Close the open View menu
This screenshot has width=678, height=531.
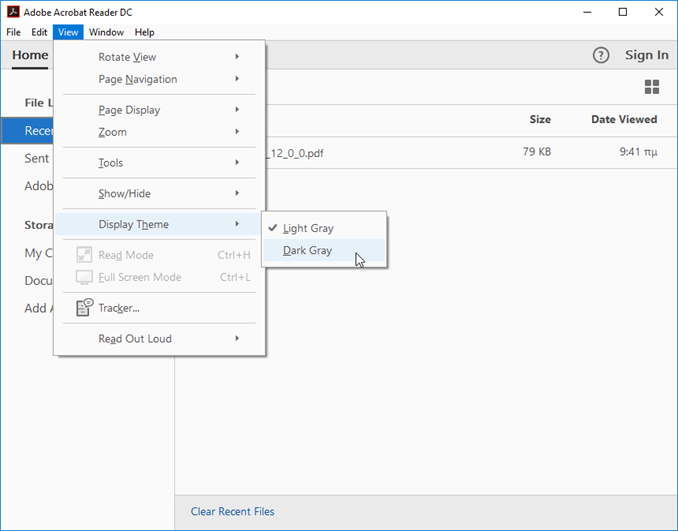[68, 32]
